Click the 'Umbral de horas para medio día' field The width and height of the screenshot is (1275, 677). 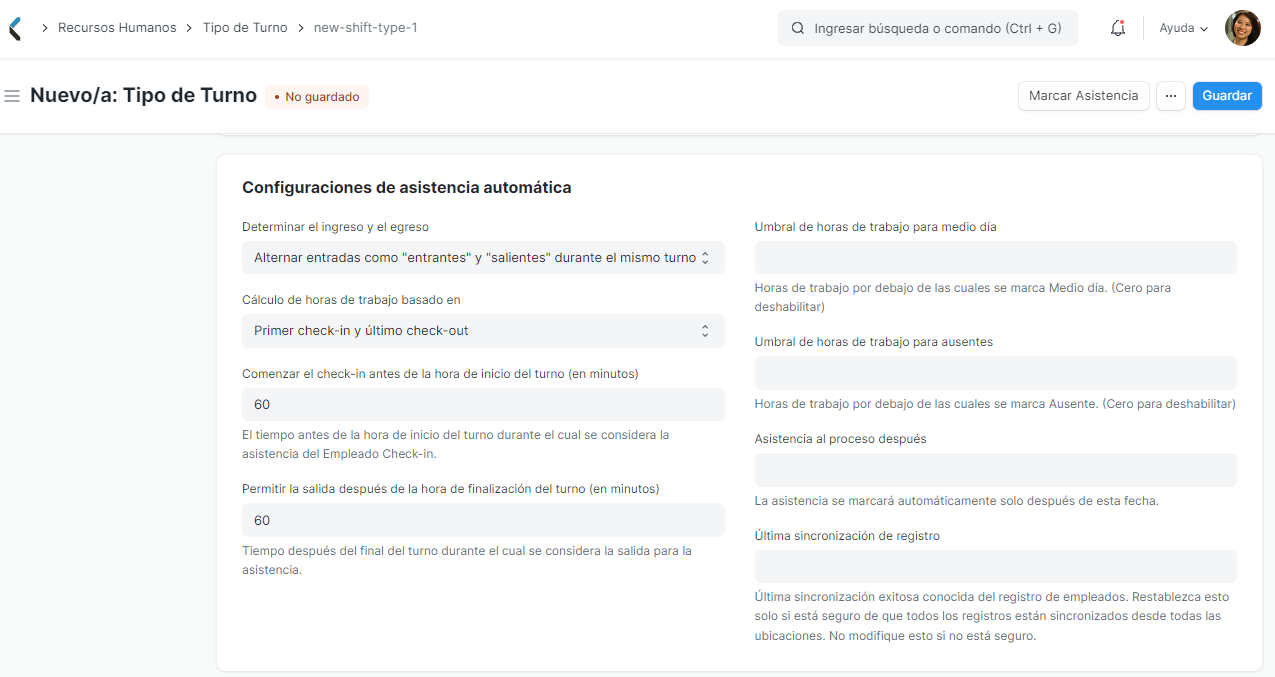tap(995, 257)
